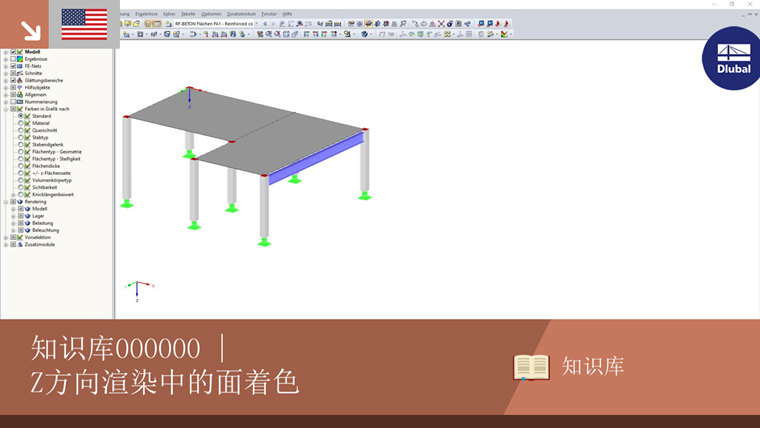Click the Dlubal logo badge

pos(732,58)
